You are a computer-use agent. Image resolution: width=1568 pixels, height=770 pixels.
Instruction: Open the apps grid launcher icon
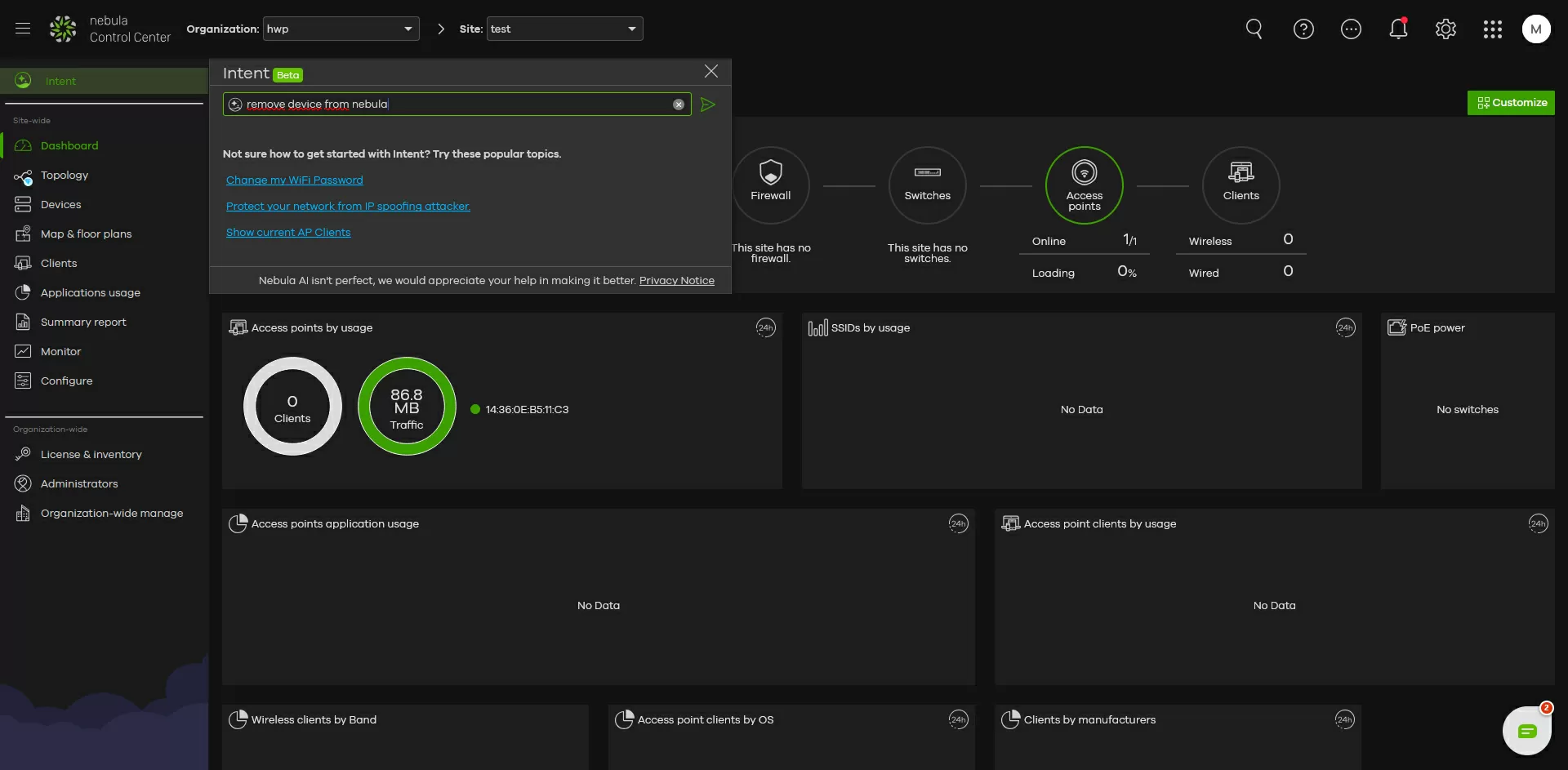1492,29
